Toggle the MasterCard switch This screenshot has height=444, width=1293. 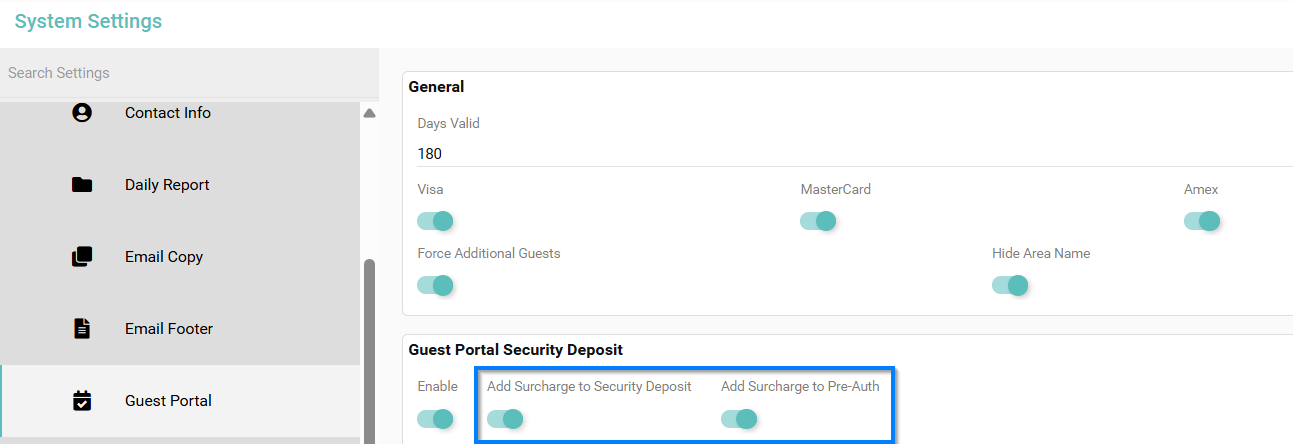(x=819, y=221)
